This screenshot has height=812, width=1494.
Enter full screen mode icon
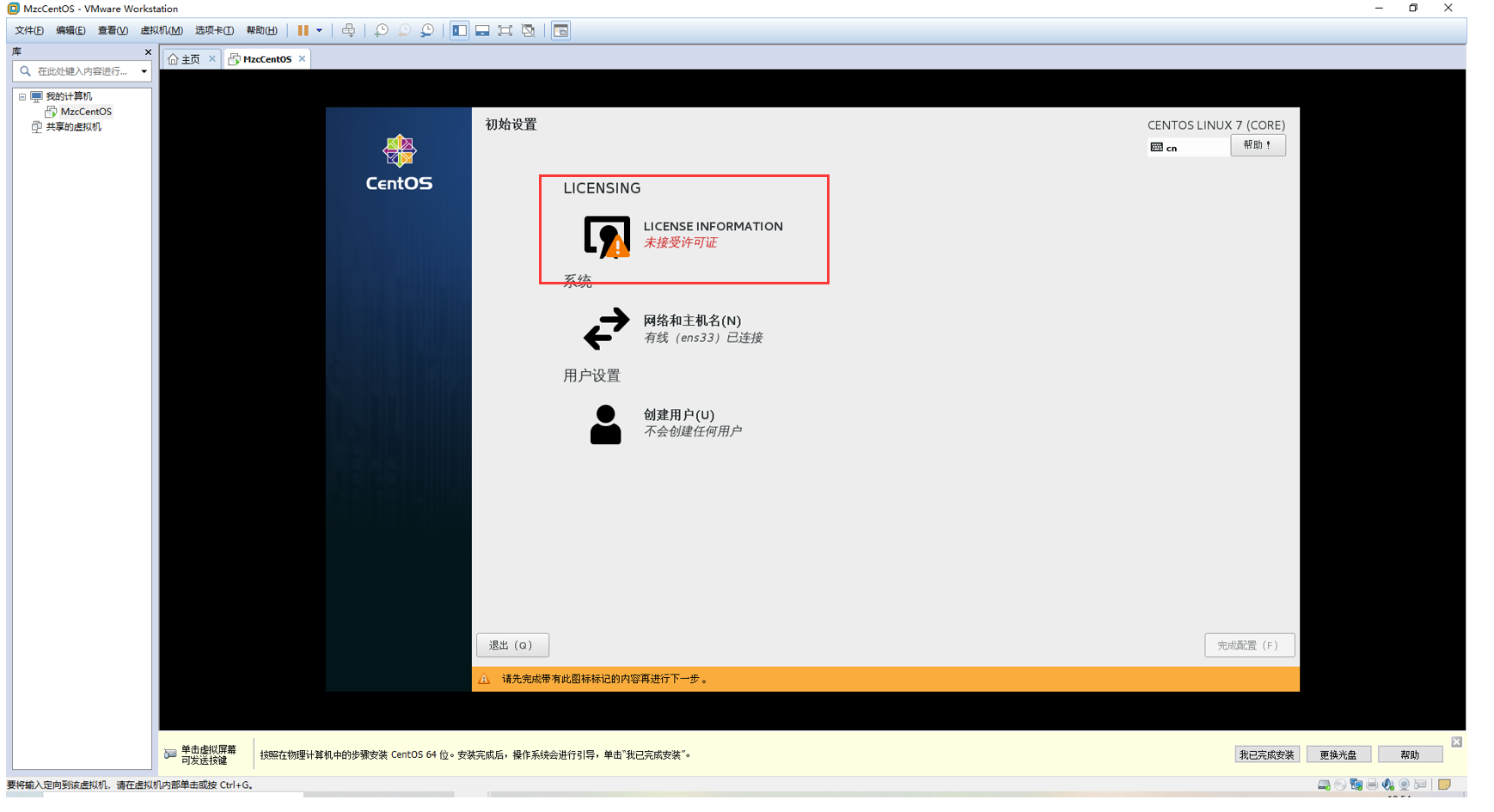pos(505,30)
